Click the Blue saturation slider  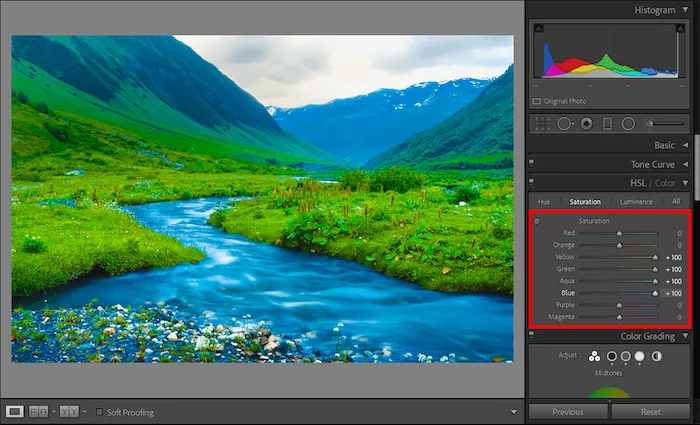[x=619, y=293]
